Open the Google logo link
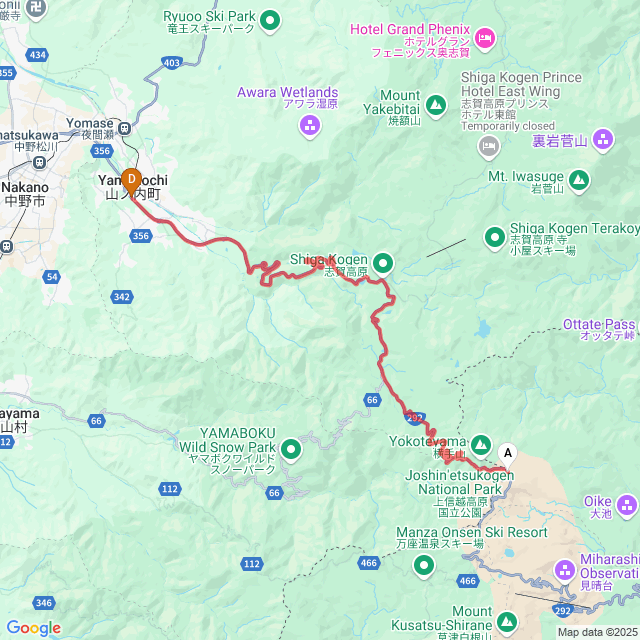This screenshot has height=640, width=640. 33,628
